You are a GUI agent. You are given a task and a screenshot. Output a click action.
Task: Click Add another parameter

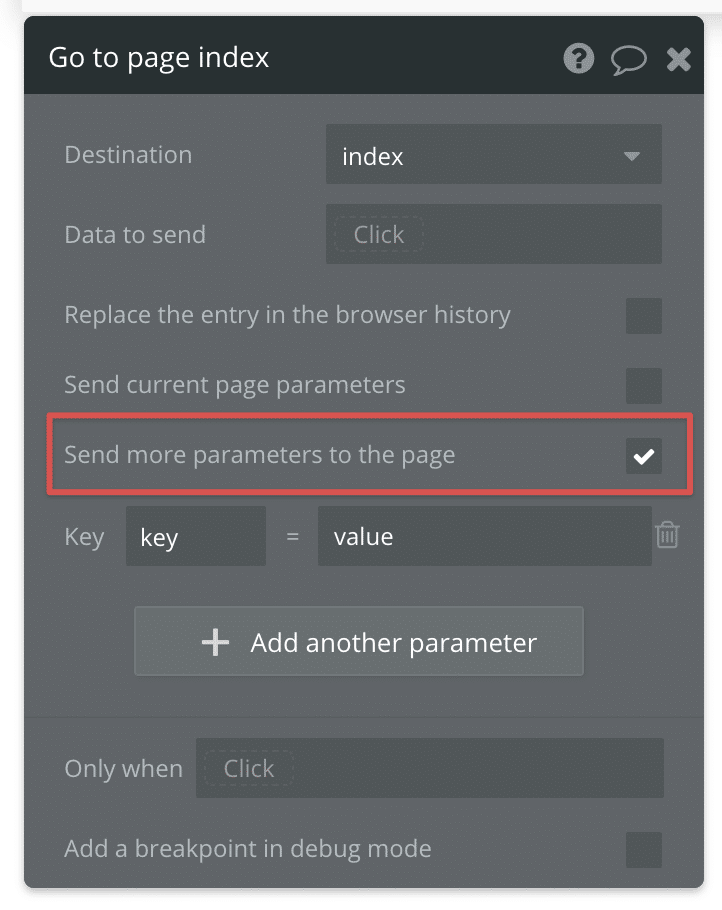(358, 644)
